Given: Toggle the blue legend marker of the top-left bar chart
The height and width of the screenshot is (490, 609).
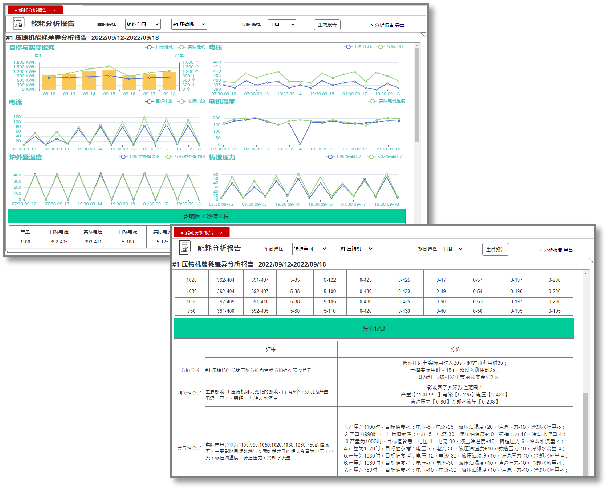Looking at the screenshot, I should 151,46.
